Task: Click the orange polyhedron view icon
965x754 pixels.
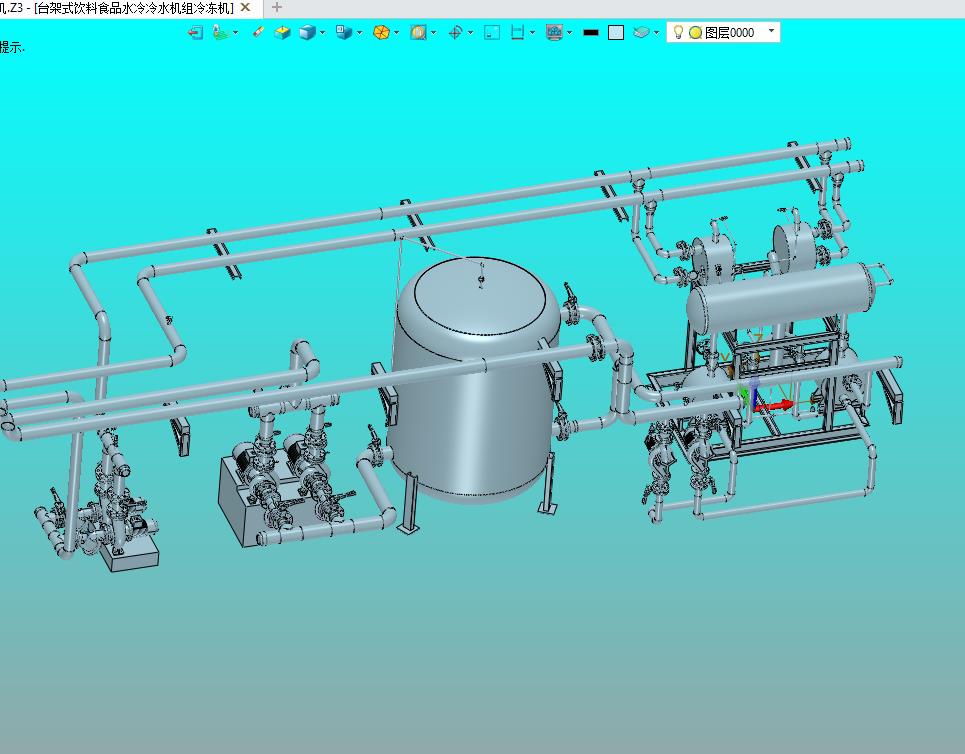Action: (382, 33)
